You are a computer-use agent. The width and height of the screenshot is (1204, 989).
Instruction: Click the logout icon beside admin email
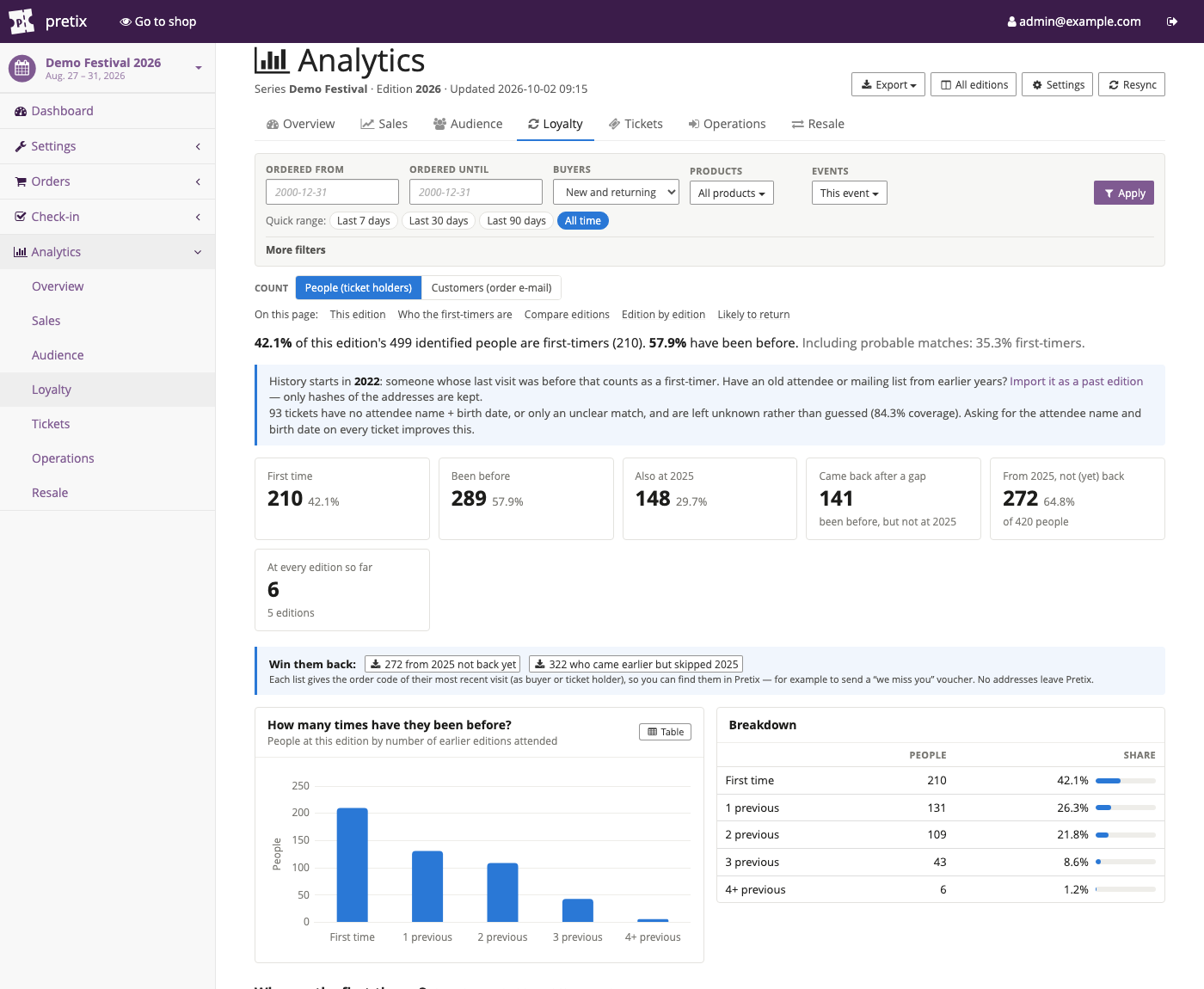1171,21
